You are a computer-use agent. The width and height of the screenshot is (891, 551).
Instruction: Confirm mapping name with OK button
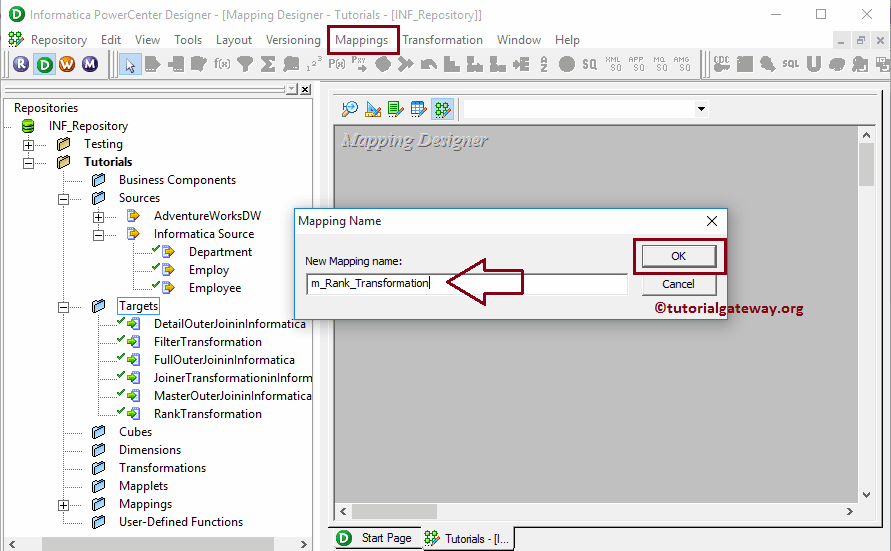[678, 256]
